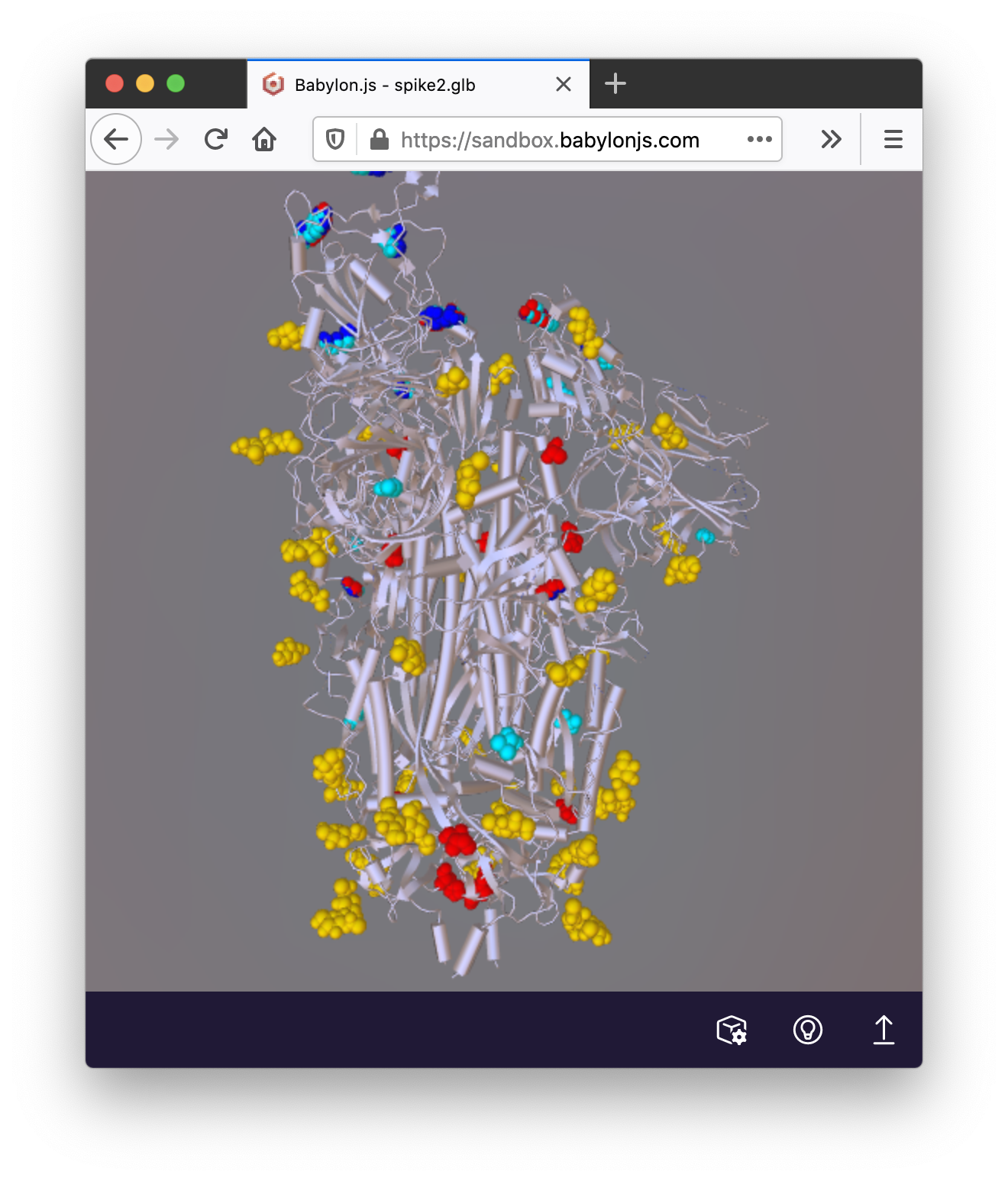The width and height of the screenshot is (1008, 1181).
Task: Open the Babylon.js inspector cube-gear icon
Action: (x=732, y=1030)
